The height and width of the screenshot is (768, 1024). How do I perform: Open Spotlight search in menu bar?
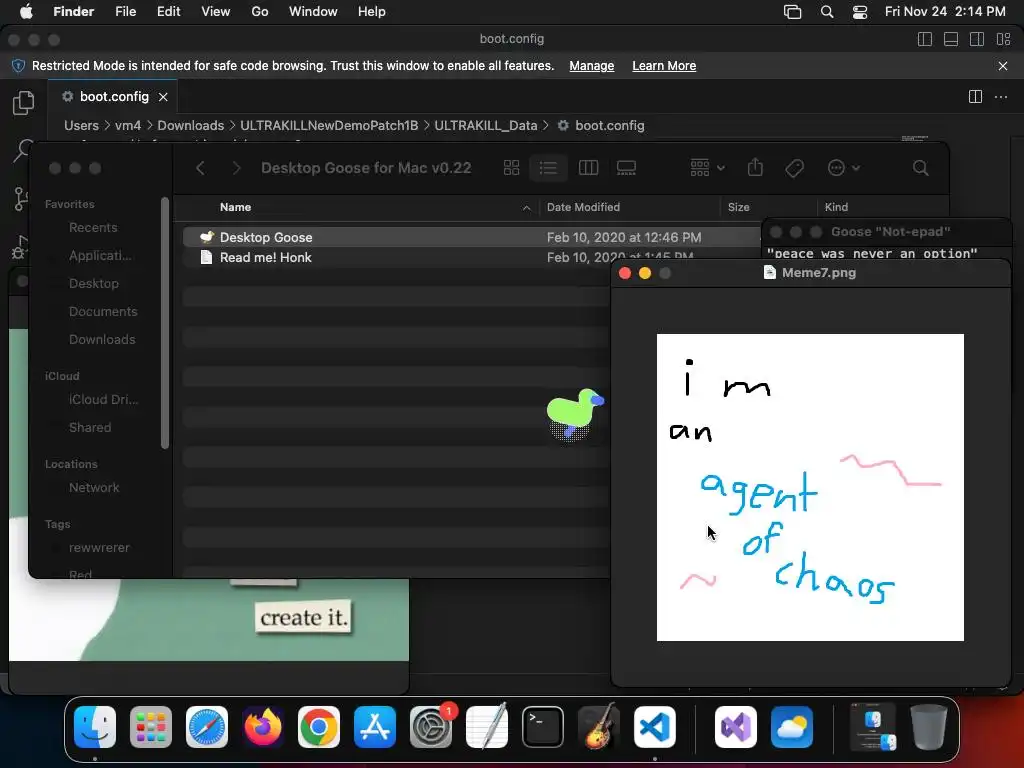(827, 12)
